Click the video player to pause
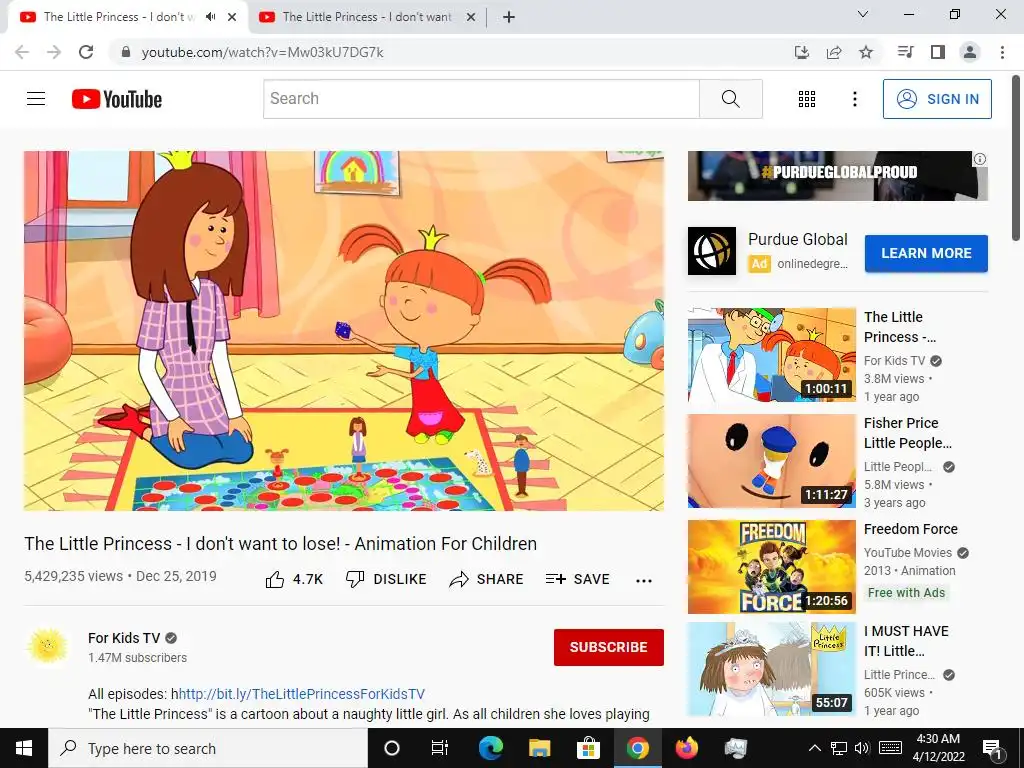The width and height of the screenshot is (1024, 768). [x=344, y=330]
